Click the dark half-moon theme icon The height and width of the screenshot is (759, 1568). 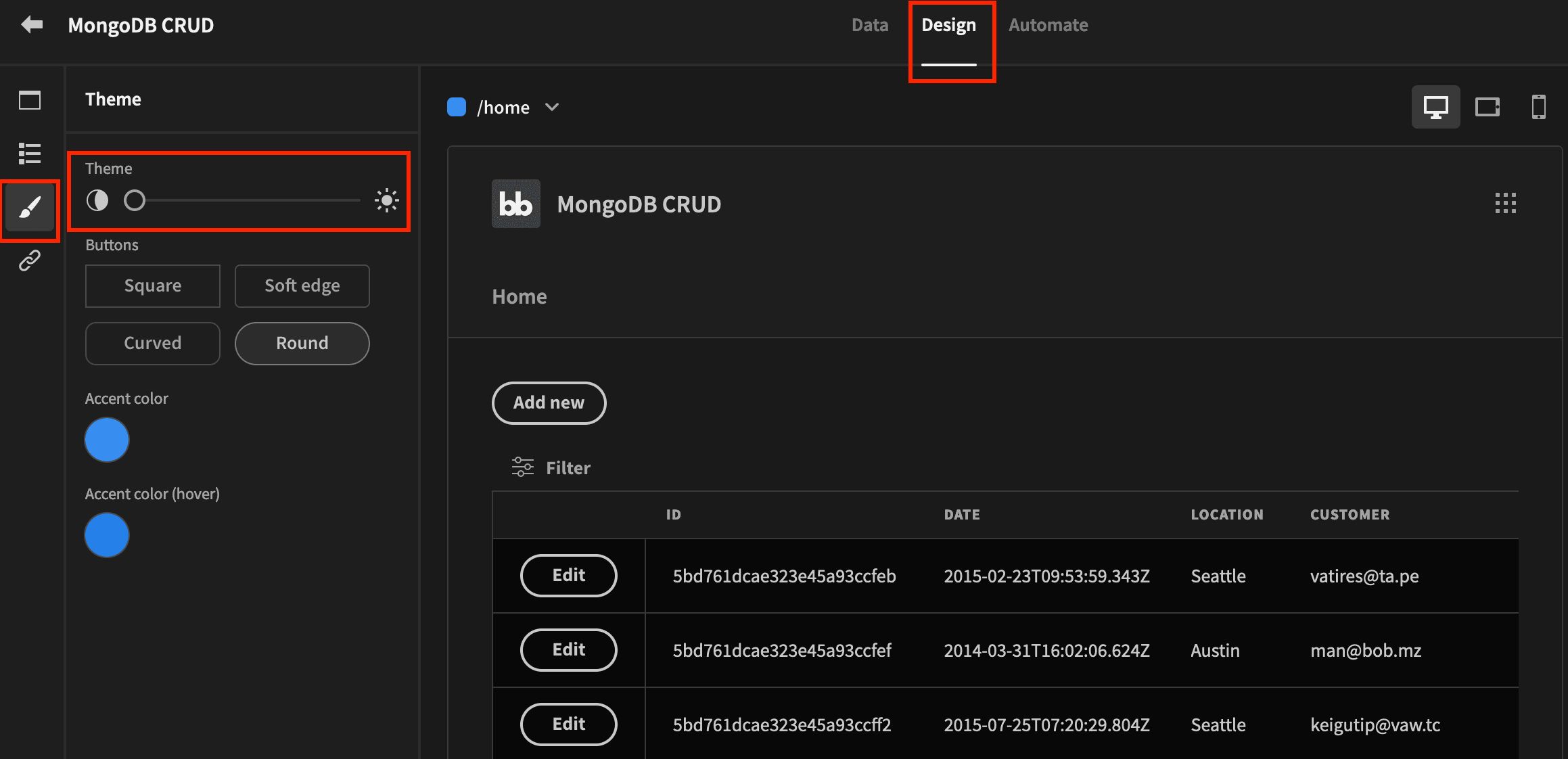click(97, 200)
